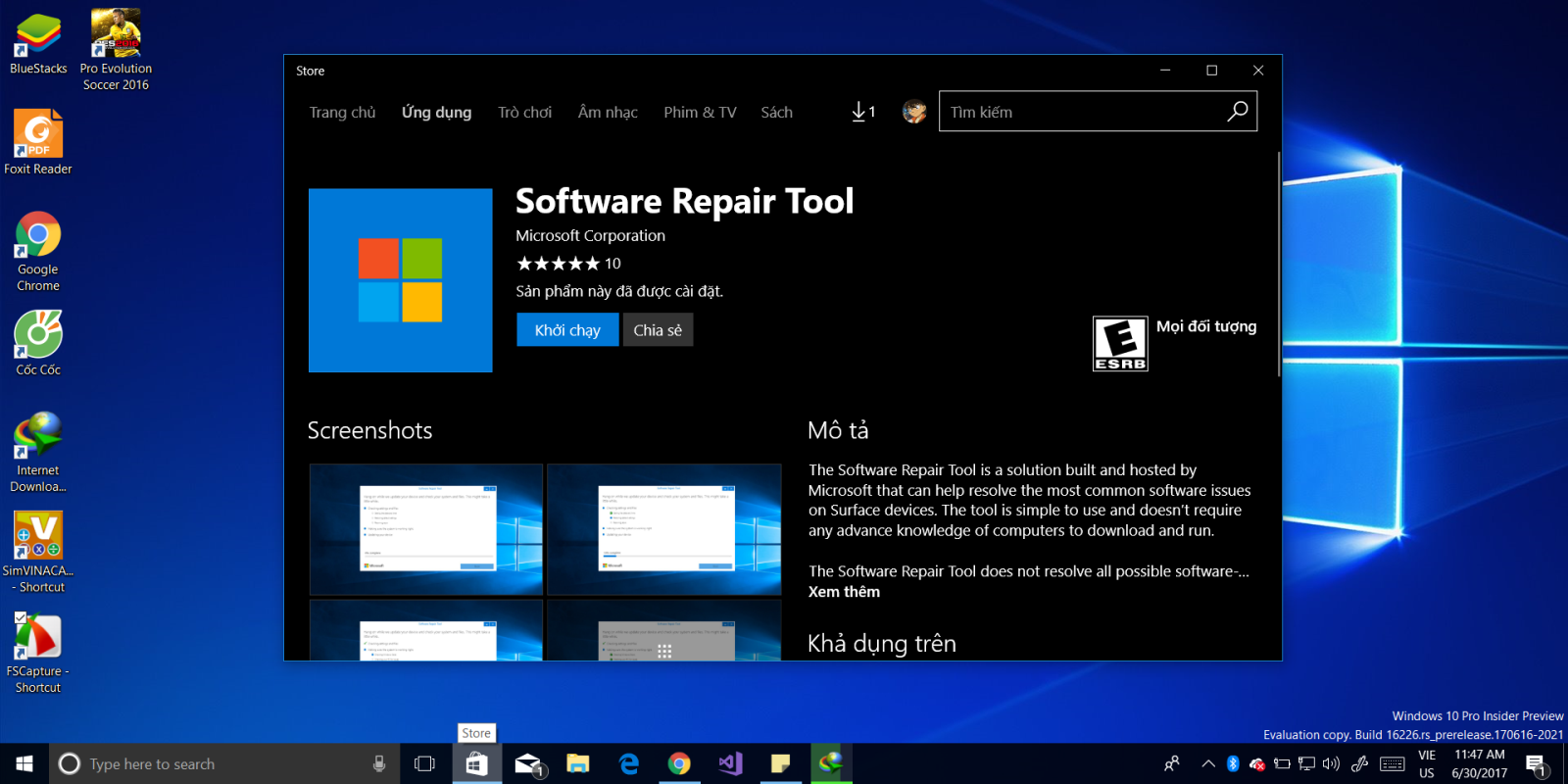Select Cốc Cốc browser desktop icon
This screenshot has width=1568, height=784.
[38, 343]
